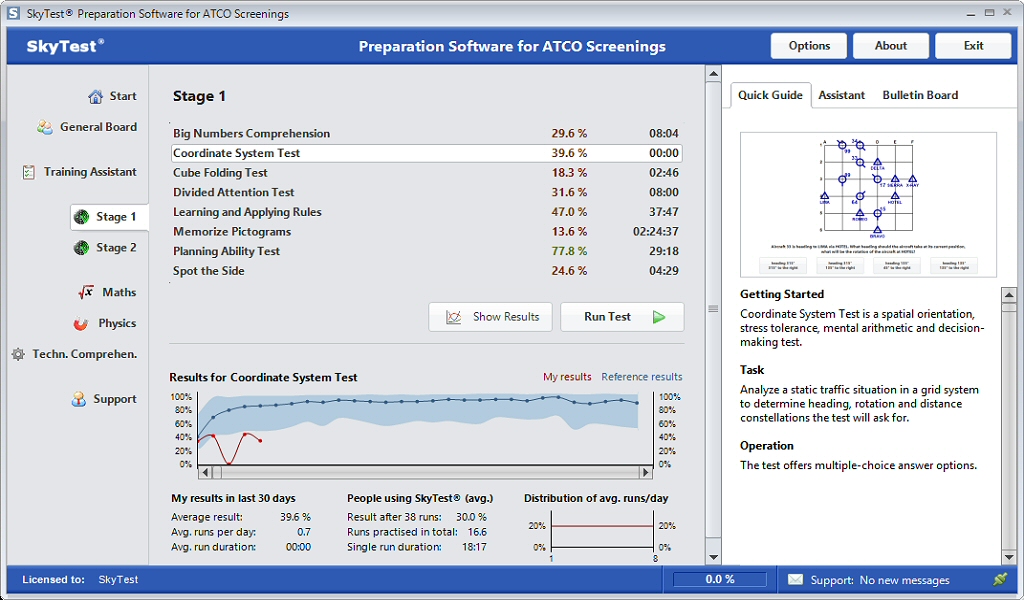Toggle Reference results chart legend
Viewport: 1024px width, 600px height.
coord(641,377)
